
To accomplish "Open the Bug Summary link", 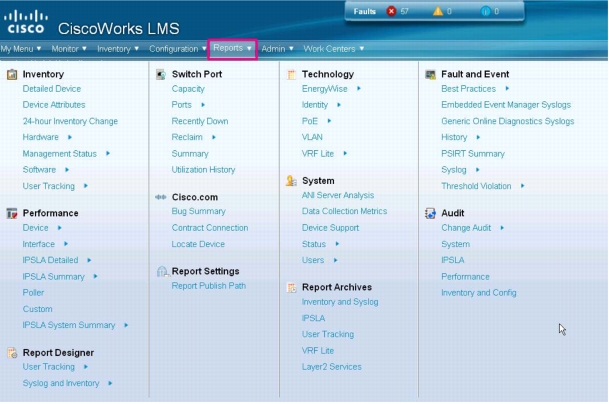I will (198, 211).
